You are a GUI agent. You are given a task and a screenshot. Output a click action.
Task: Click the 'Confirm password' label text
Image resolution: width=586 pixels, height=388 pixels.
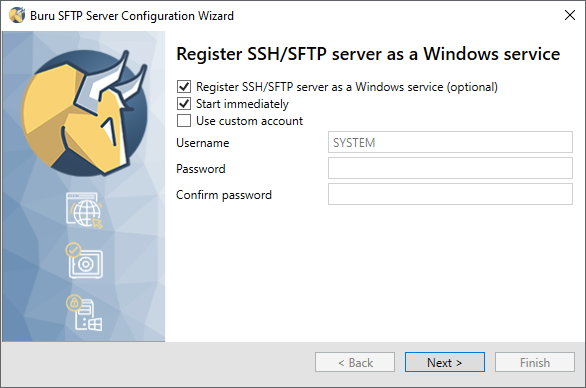pos(224,195)
